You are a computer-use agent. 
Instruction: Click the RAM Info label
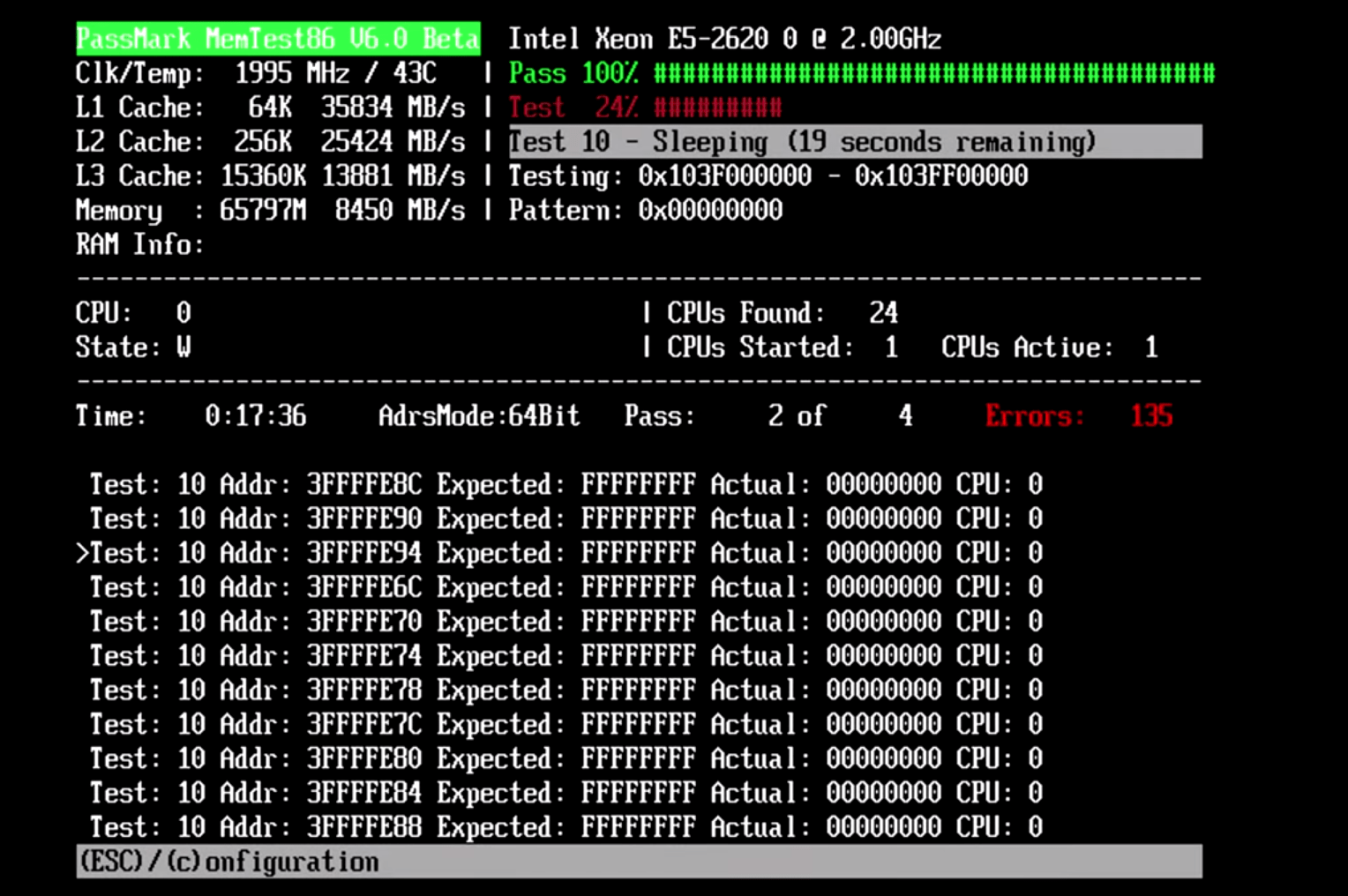(x=139, y=244)
